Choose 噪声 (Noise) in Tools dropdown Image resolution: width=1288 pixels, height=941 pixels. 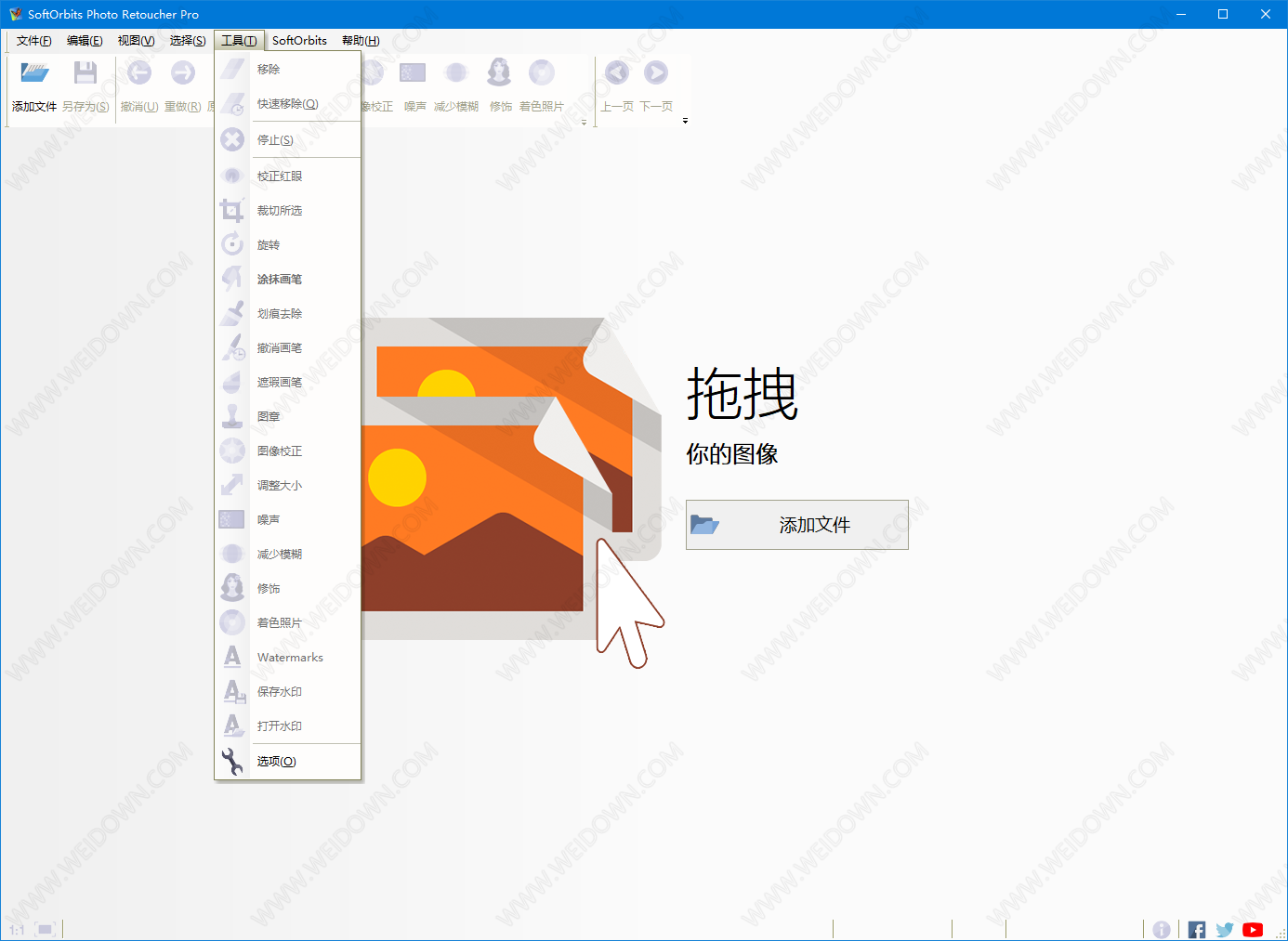(288, 520)
